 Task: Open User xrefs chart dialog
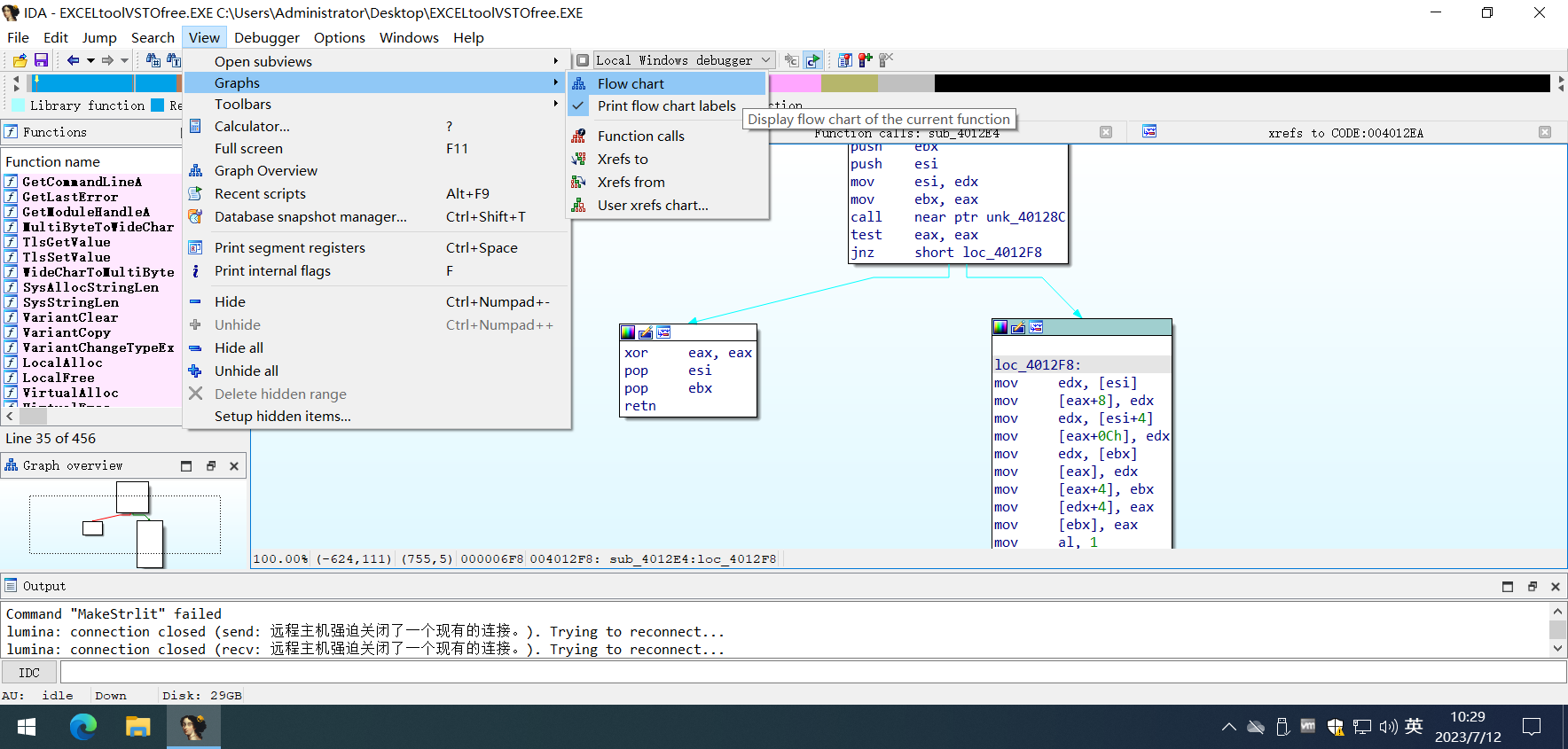tap(667, 205)
